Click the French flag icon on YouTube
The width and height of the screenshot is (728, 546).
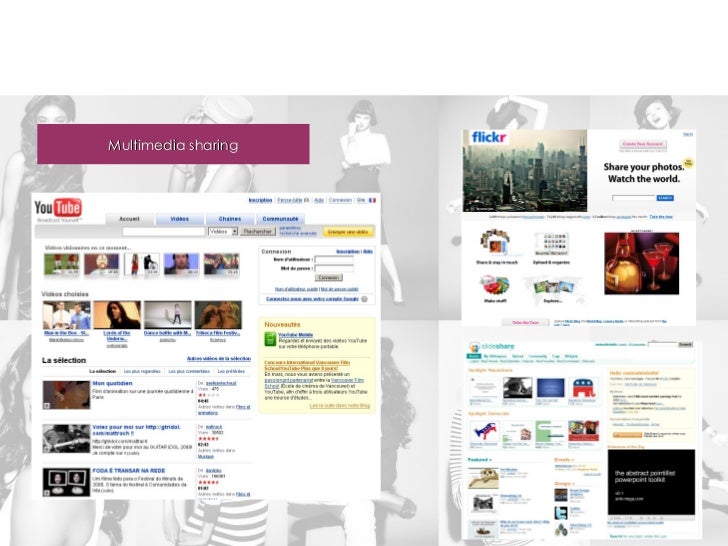(x=372, y=201)
